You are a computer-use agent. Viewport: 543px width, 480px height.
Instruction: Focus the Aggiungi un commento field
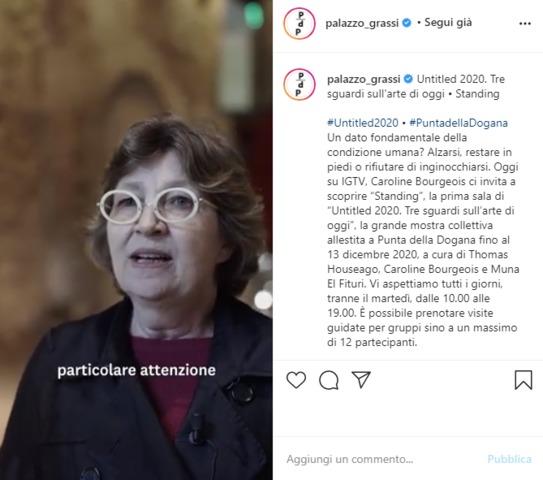pos(350,459)
